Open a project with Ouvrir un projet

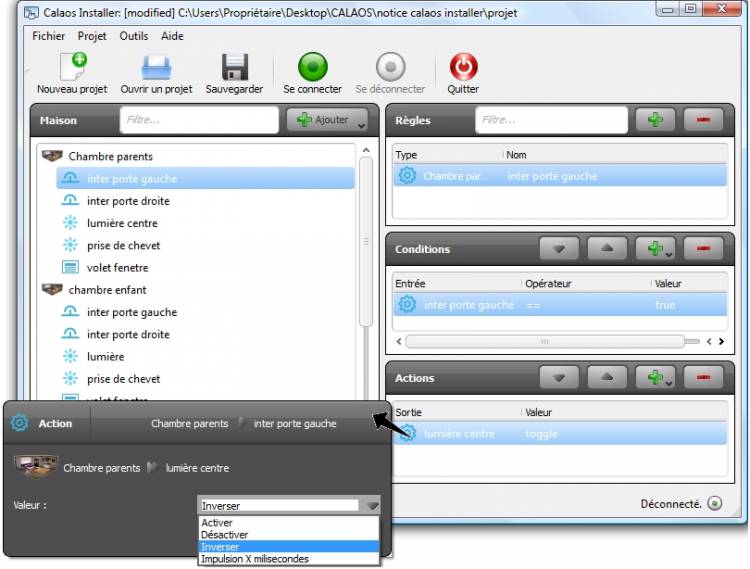pos(156,67)
